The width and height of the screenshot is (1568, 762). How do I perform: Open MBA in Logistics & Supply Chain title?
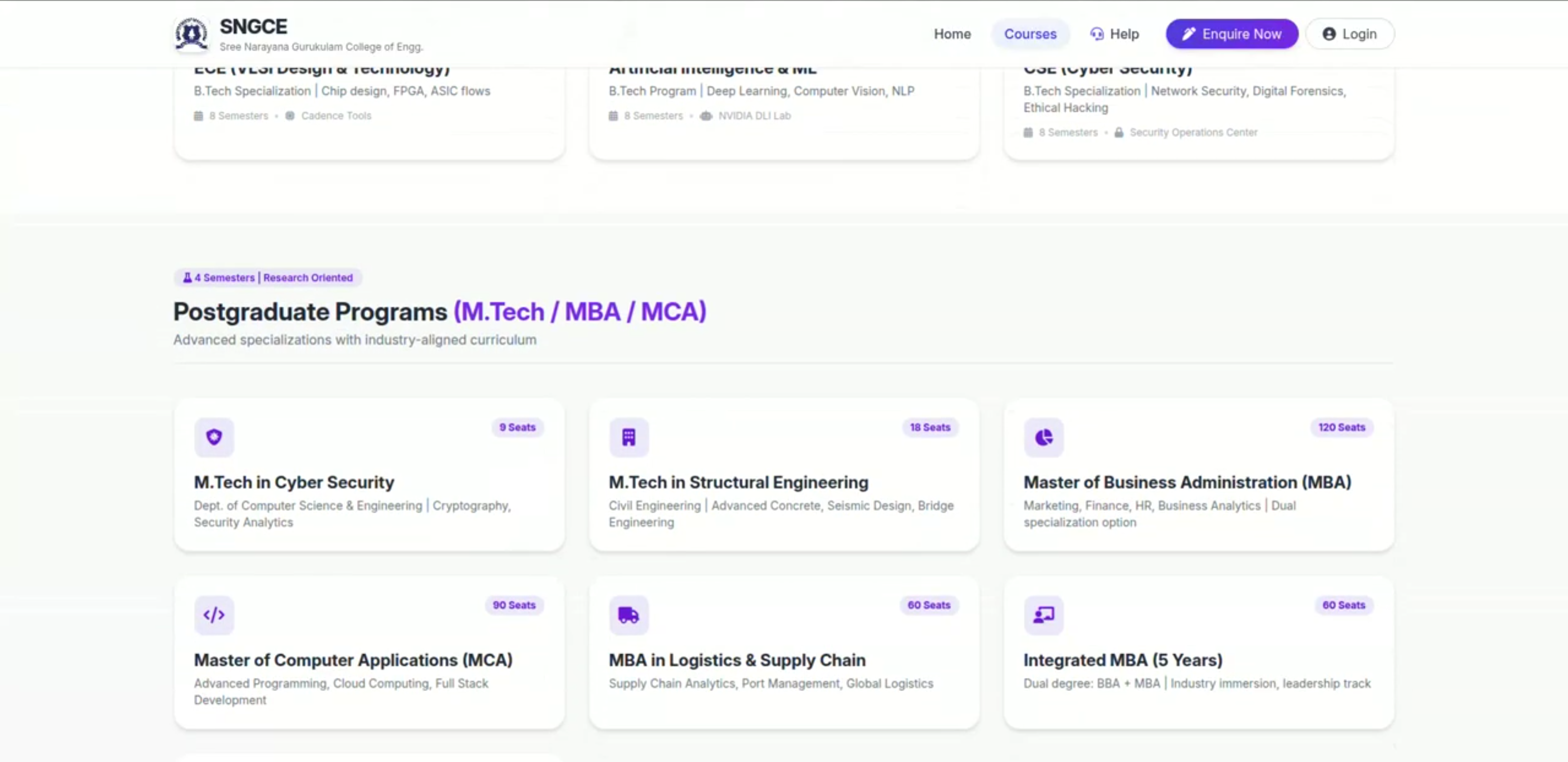(737, 660)
